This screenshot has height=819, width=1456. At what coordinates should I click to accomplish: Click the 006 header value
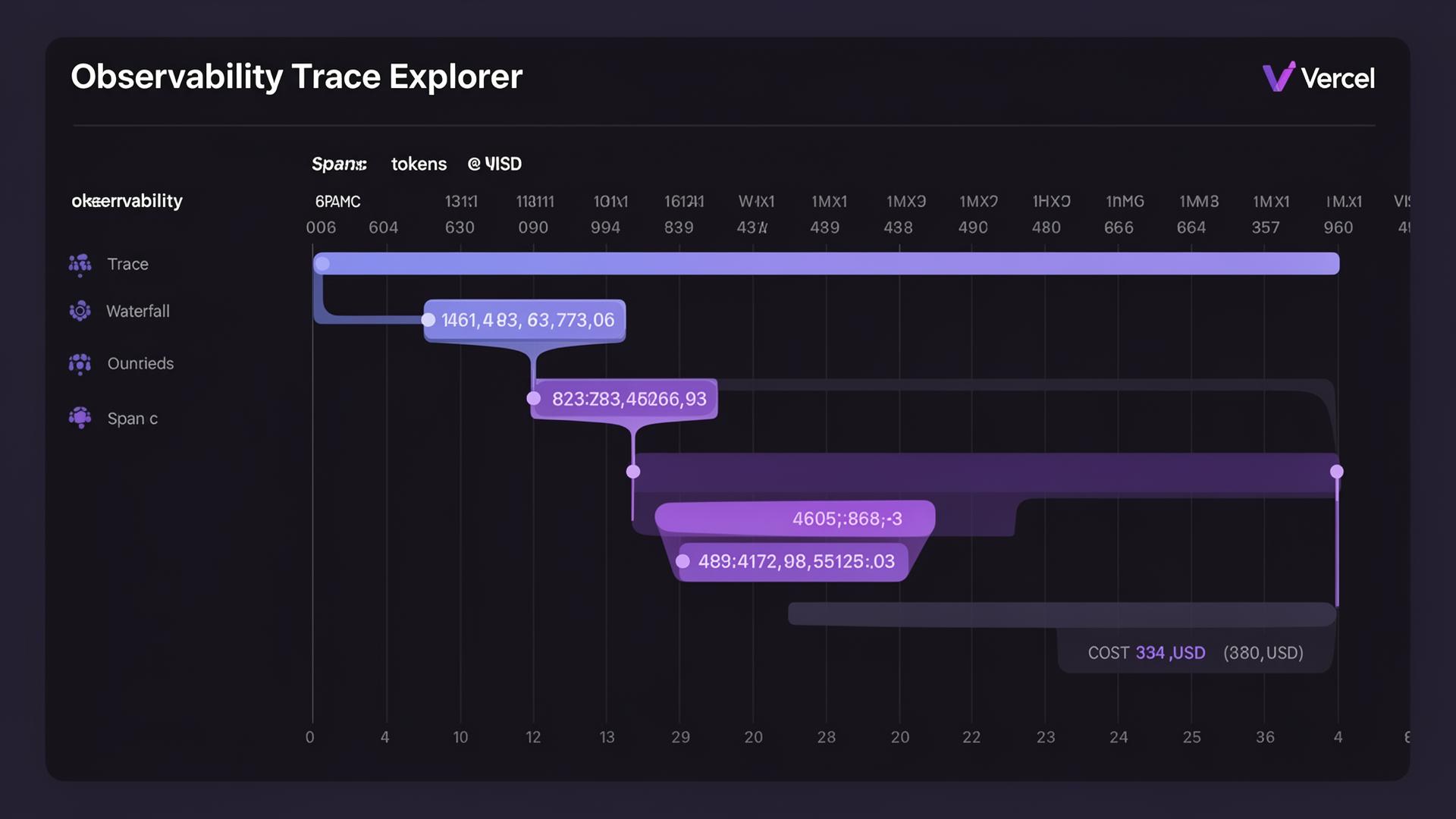coord(321,227)
